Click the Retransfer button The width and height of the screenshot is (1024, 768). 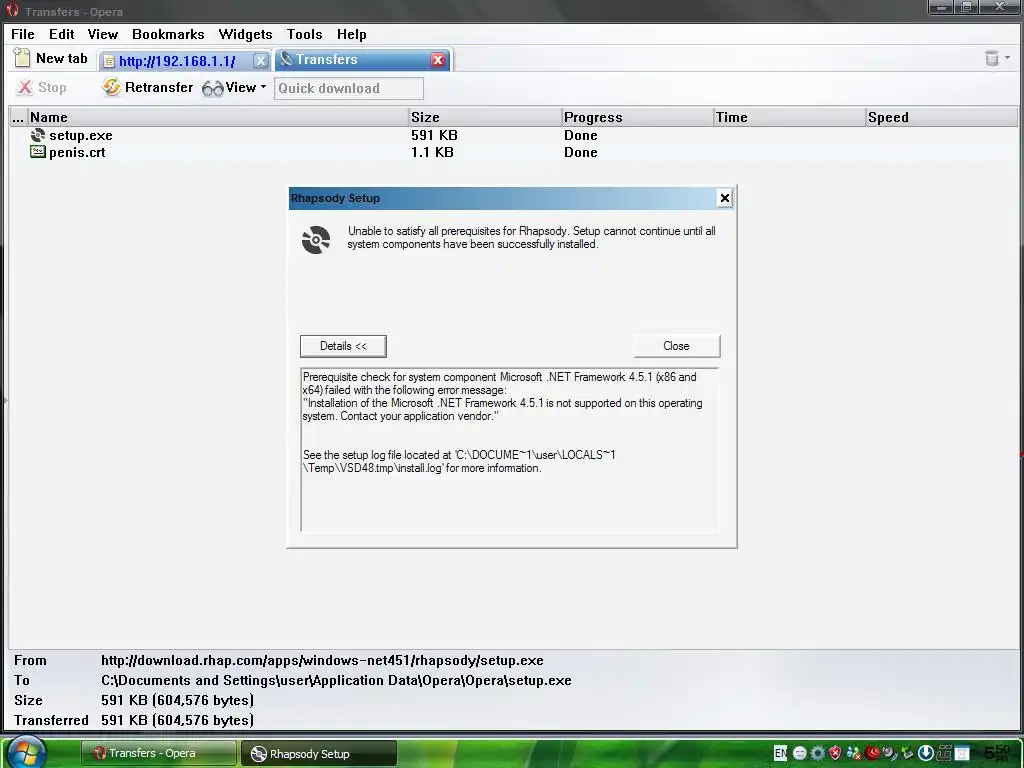coord(148,88)
